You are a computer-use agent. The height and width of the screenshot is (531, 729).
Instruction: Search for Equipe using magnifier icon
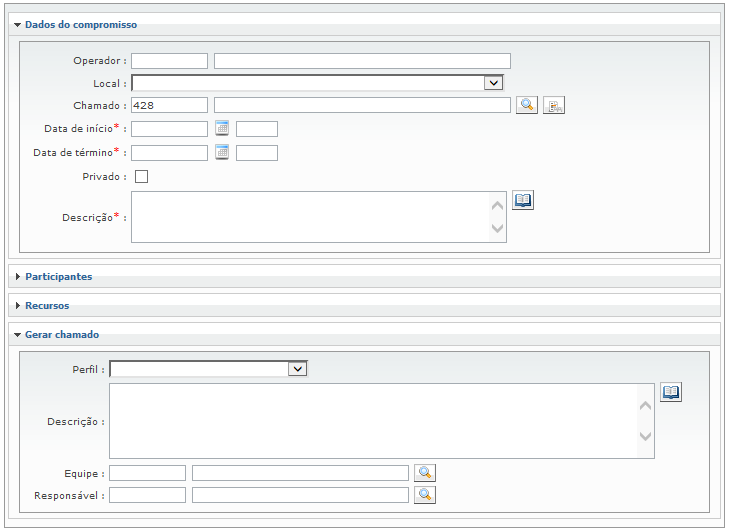click(425, 473)
